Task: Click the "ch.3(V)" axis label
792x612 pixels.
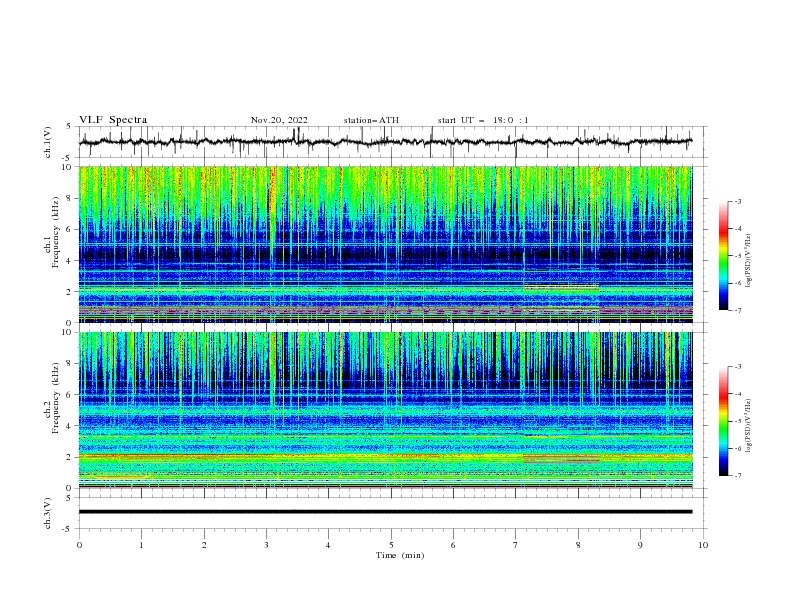Action: tap(48, 513)
